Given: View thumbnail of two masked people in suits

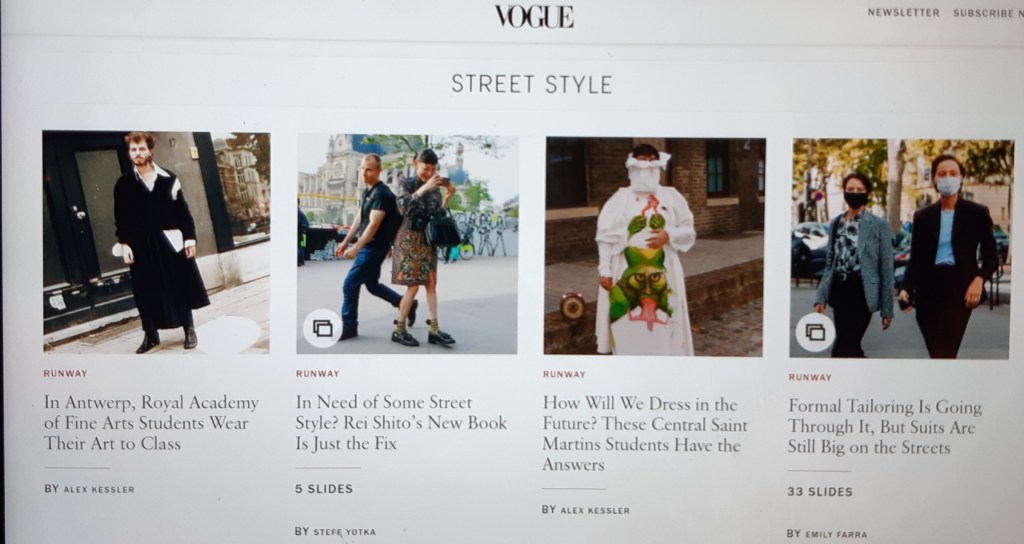Looking at the screenshot, I should tap(901, 248).
